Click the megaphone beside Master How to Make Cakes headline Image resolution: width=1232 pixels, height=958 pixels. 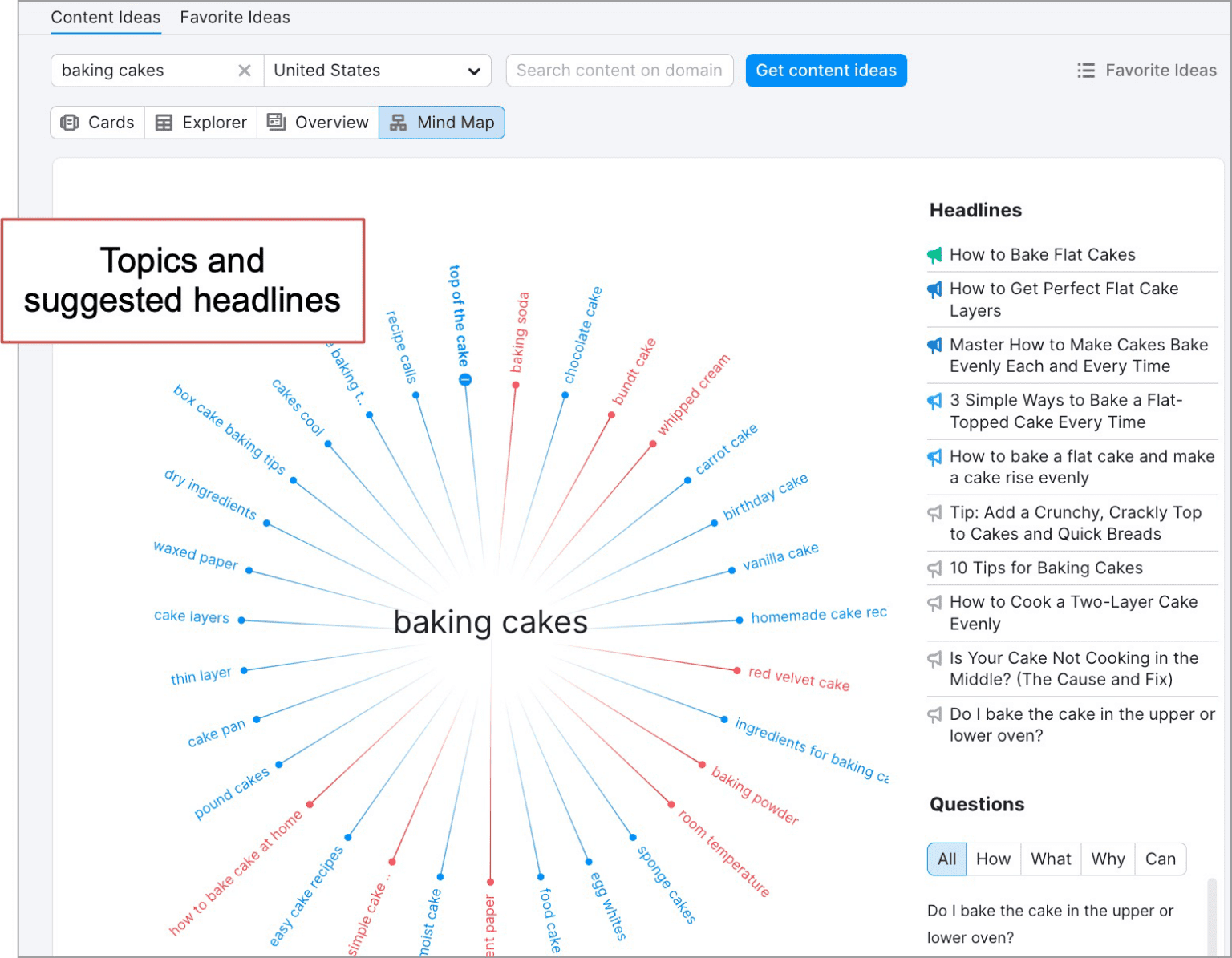coord(934,346)
